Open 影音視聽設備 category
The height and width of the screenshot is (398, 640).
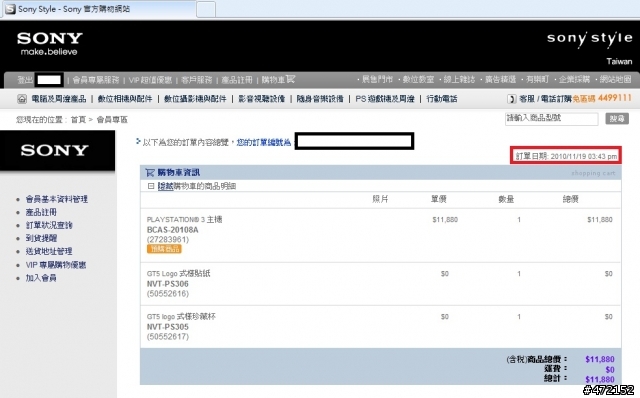coord(262,99)
